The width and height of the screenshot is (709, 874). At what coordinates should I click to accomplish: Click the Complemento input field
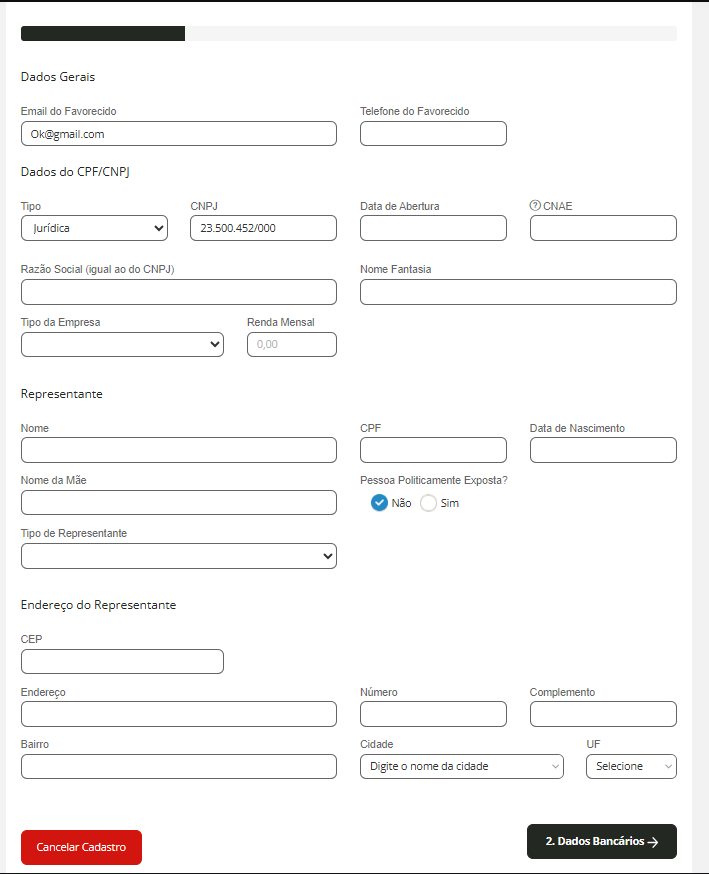point(603,714)
